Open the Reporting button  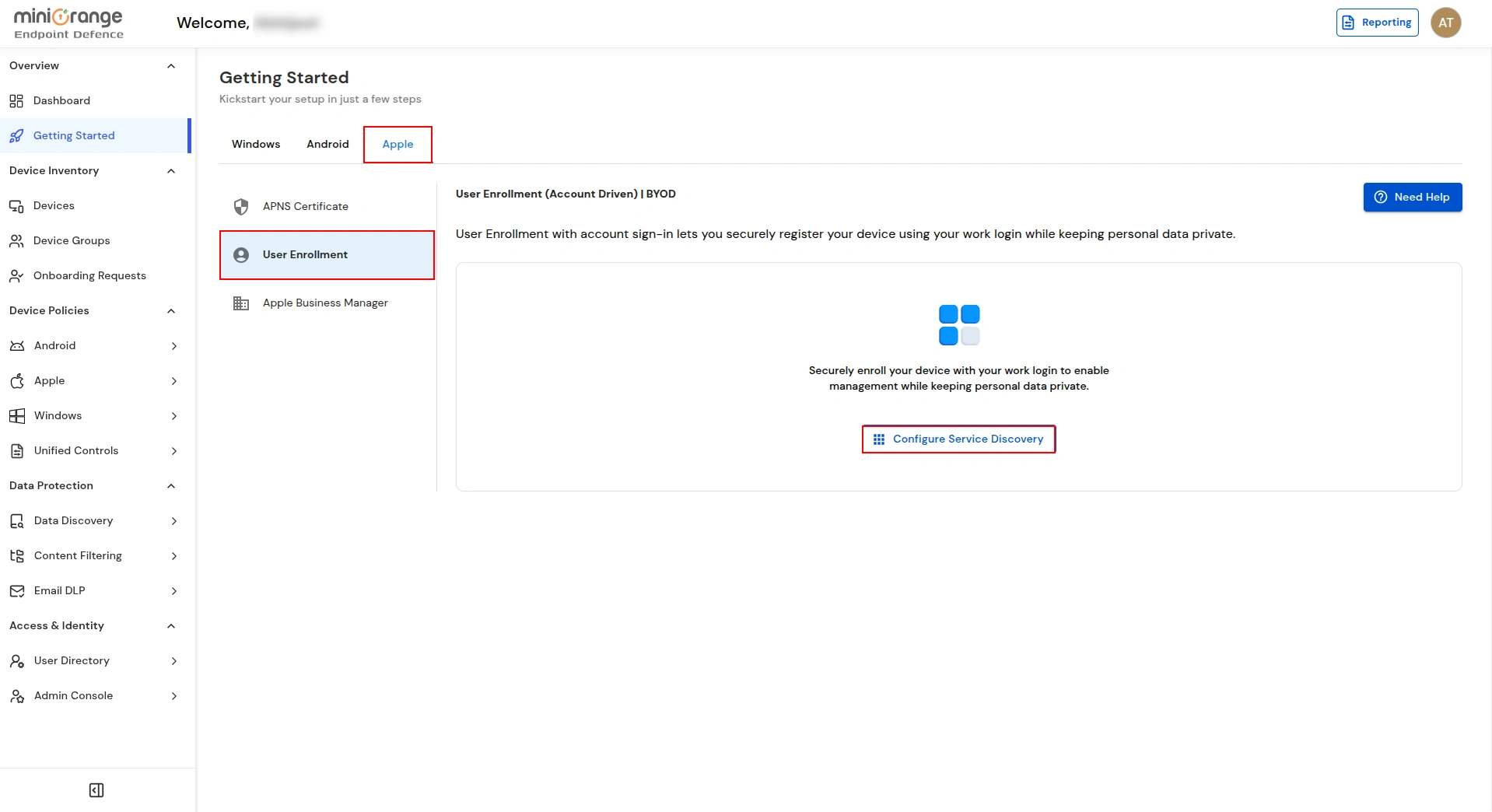click(1377, 23)
